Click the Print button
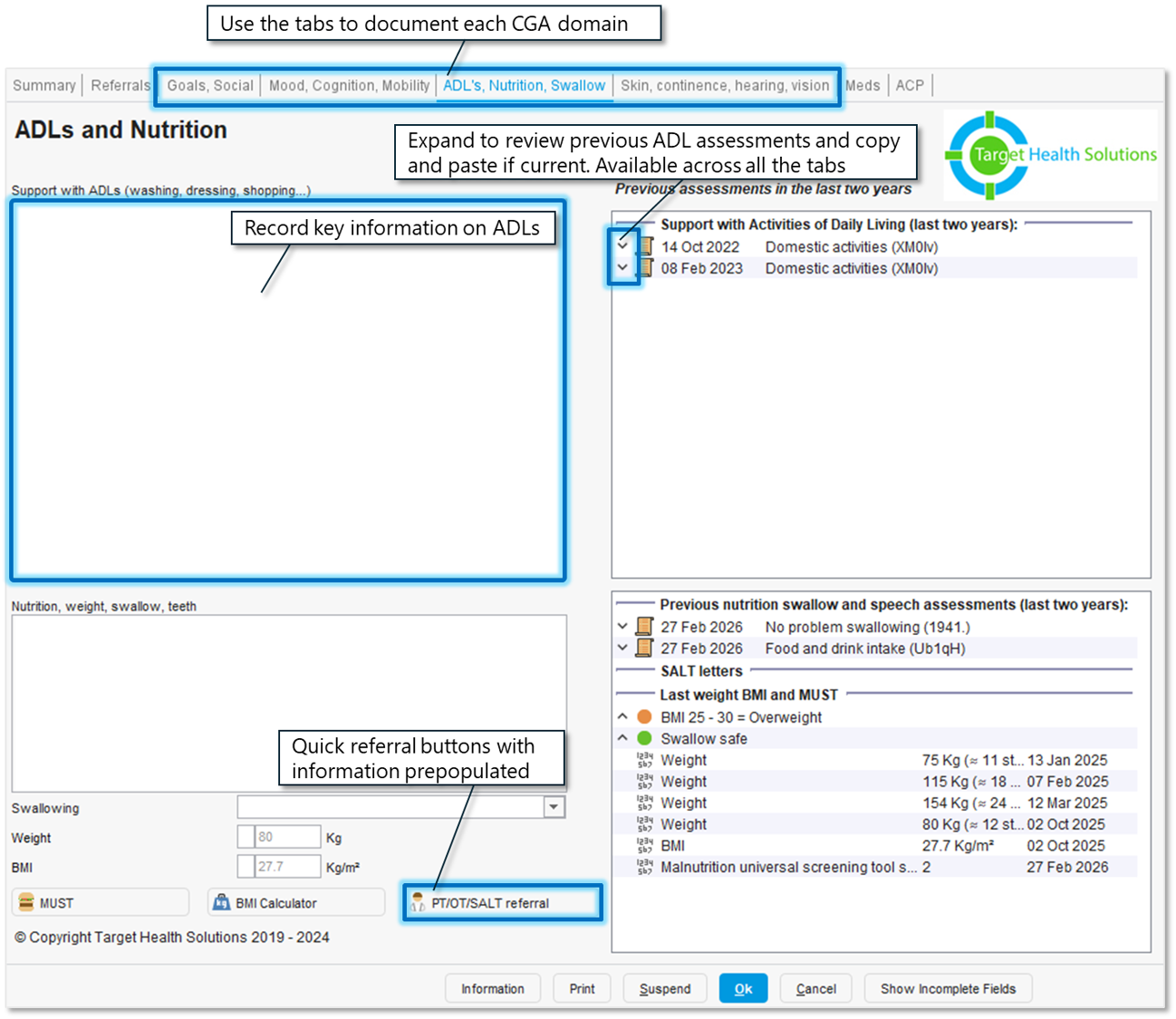The width and height of the screenshot is (1176, 1019). (582, 988)
